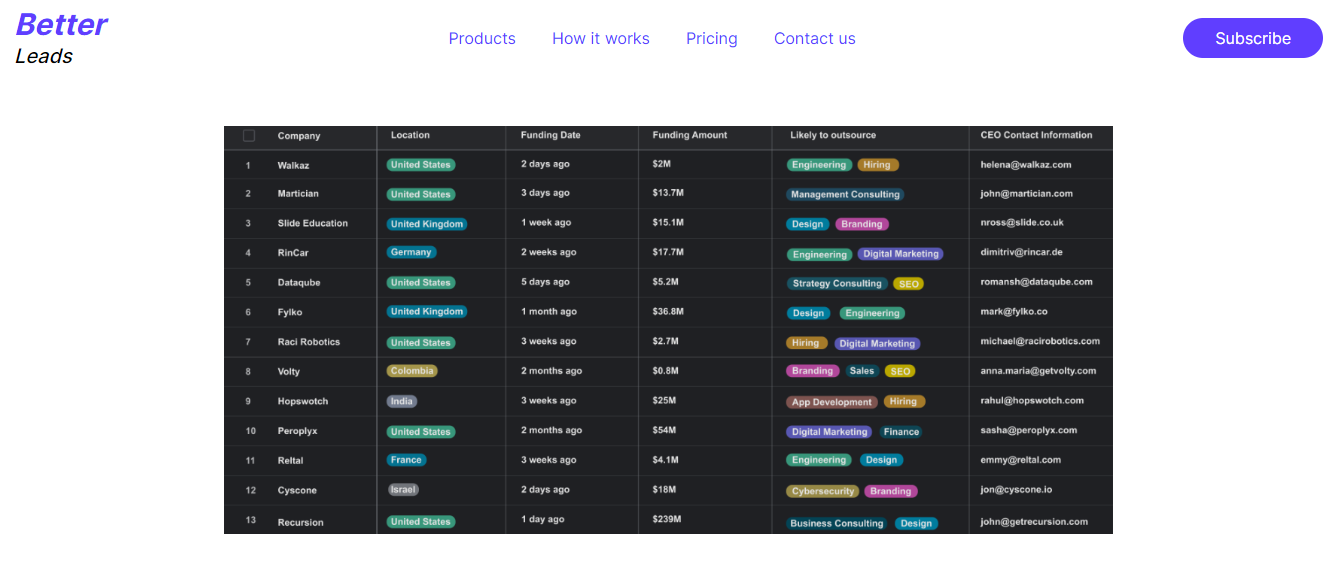Click the Better Leads logo

61,38
